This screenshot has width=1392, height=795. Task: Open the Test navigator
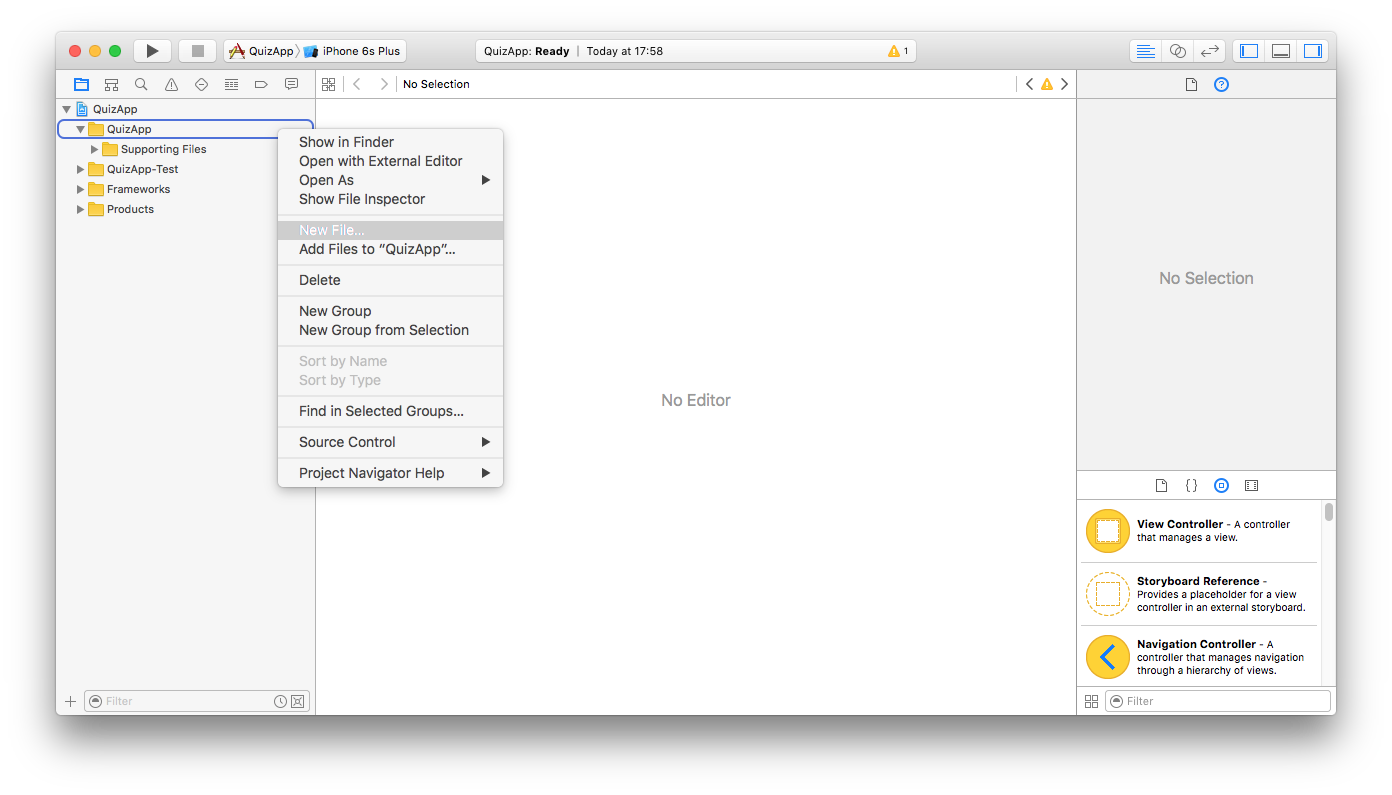coord(201,84)
